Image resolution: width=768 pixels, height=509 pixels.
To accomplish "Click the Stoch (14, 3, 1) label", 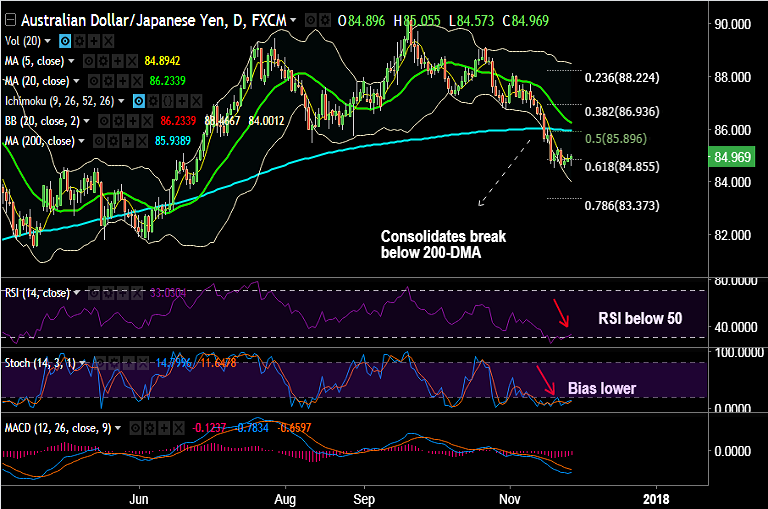I will tap(40, 363).
